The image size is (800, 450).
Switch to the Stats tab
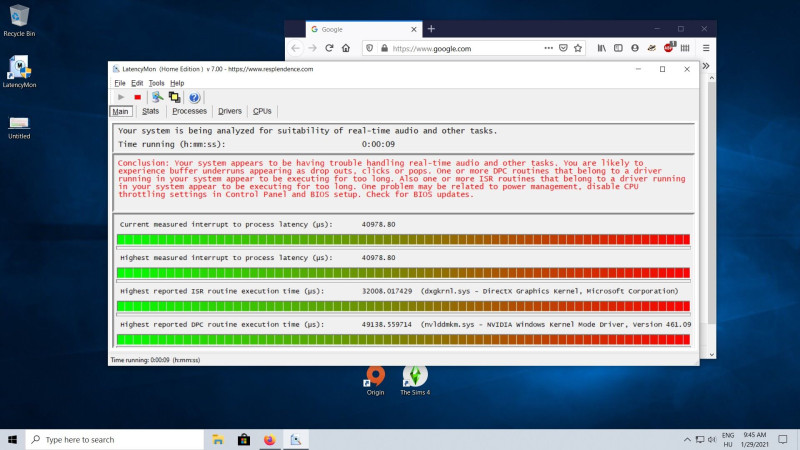point(151,111)
